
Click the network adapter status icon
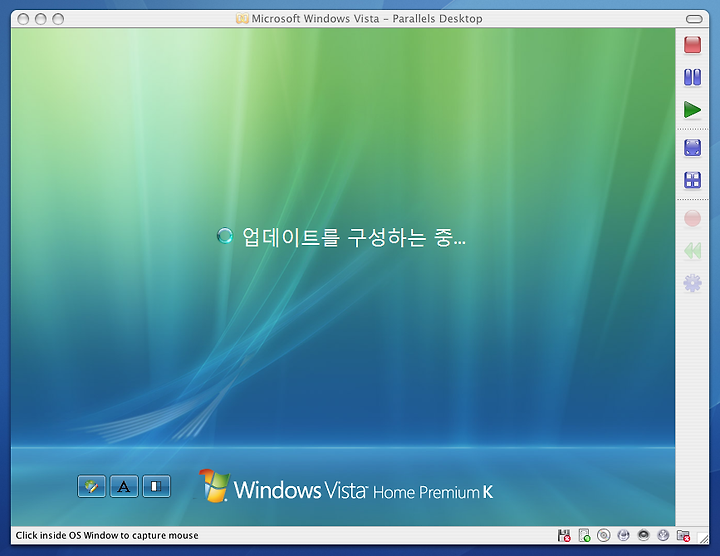623,535
